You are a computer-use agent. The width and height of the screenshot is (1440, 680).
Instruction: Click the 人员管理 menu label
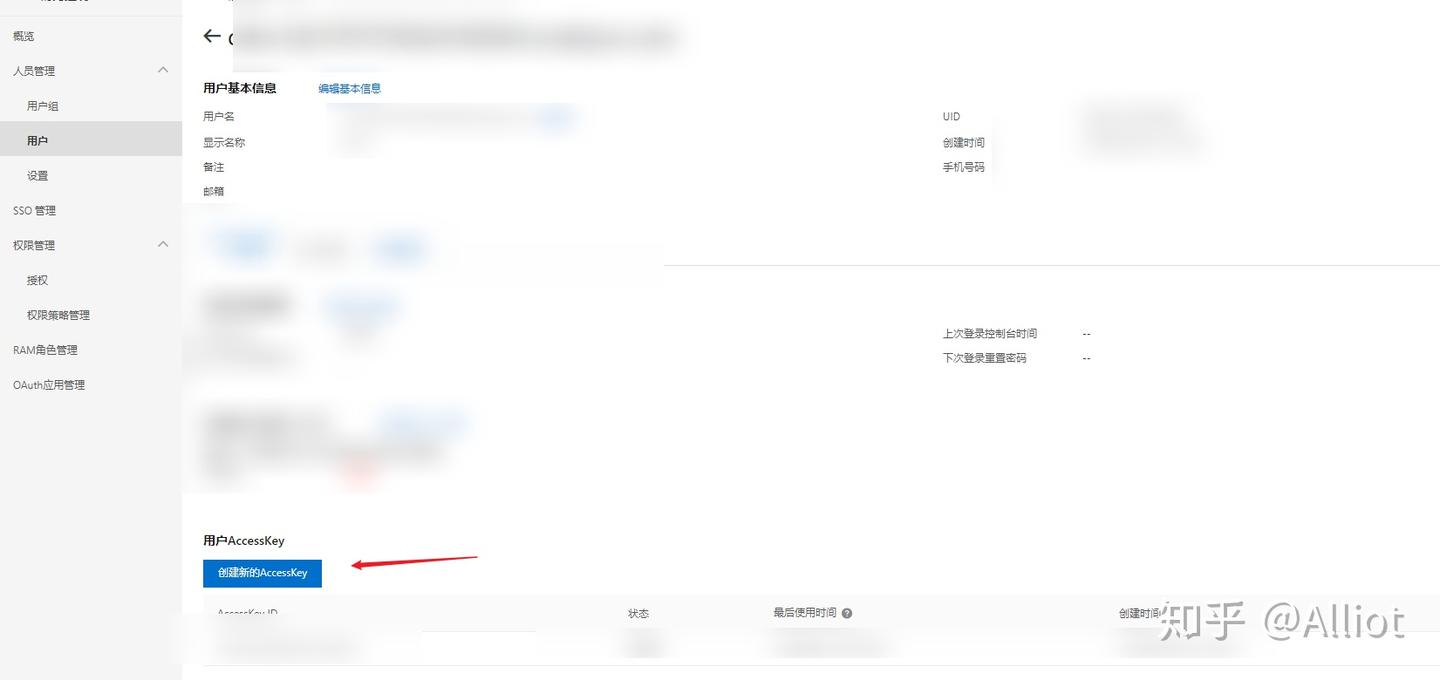(34, 71)
